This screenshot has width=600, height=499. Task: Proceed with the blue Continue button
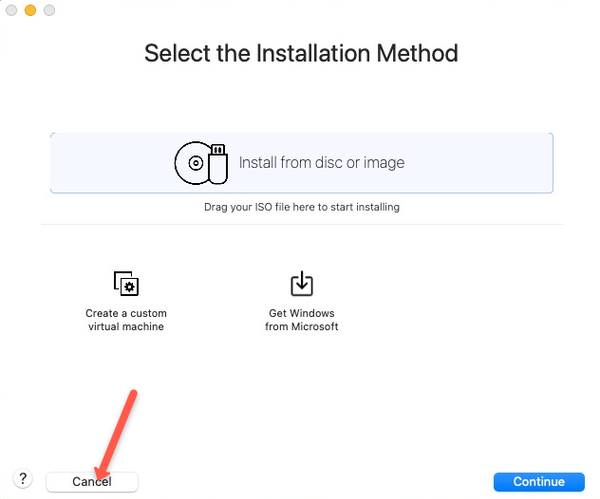(539, 482)
